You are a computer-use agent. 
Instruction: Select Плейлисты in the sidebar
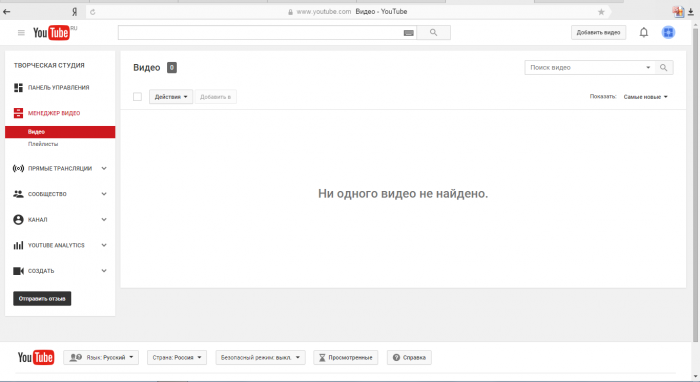[x=43, y=144]
